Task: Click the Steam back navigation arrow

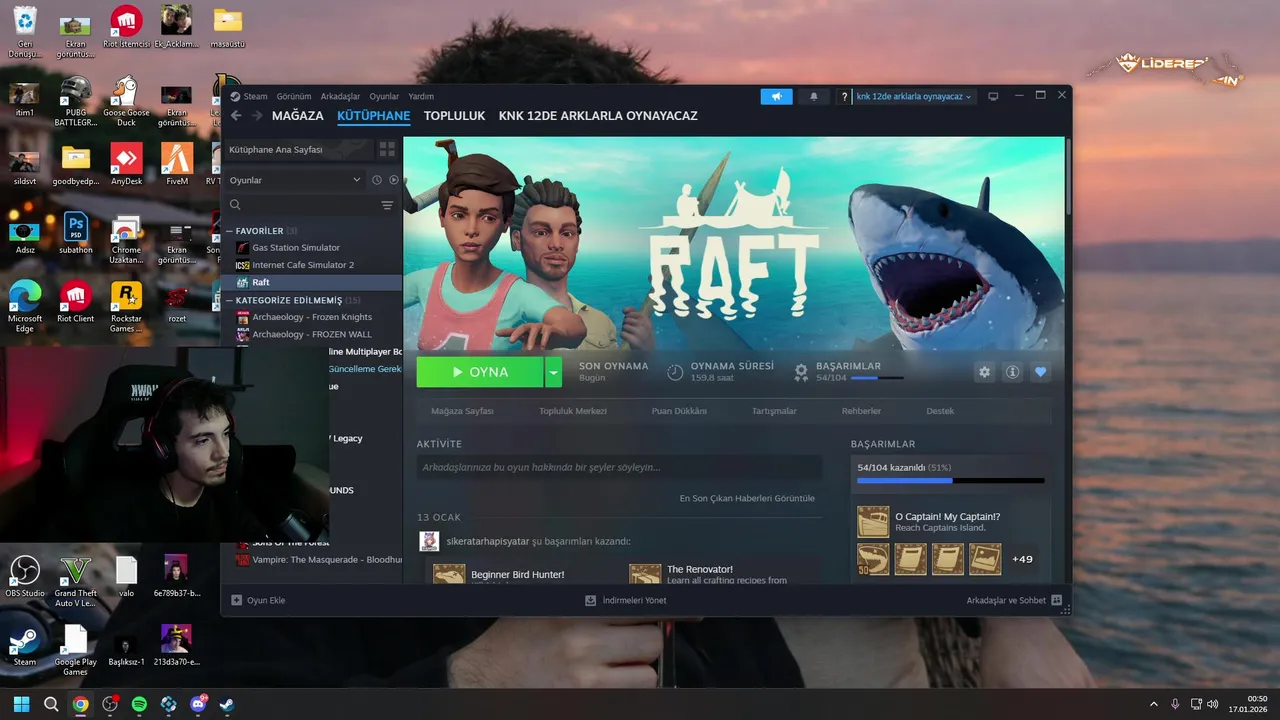Action: pyautogui.click(x=236, y=116)
